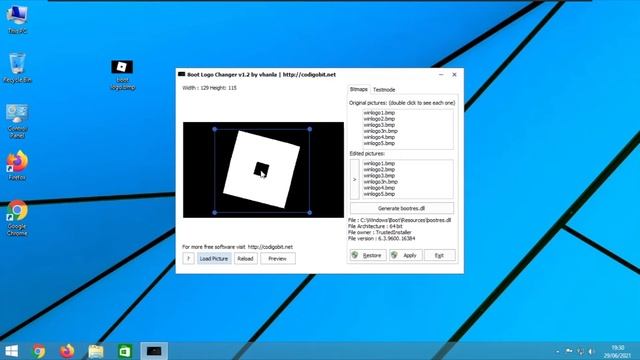Open Control Panel desktop icon
Image resolution: width=640 pixels, height=360 pixels.
pos(17,121)
